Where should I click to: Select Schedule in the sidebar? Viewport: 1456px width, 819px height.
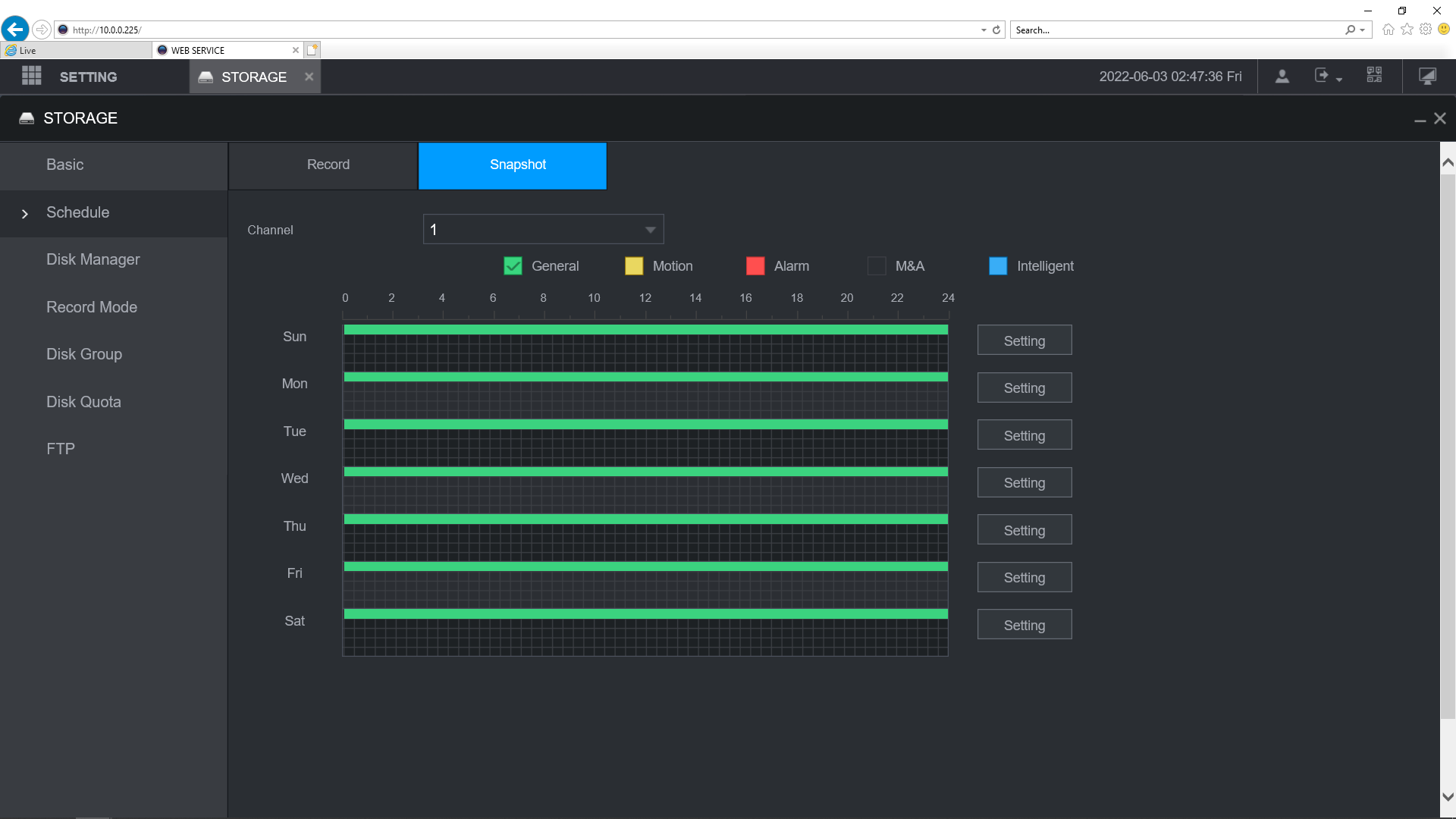[114, 213]
